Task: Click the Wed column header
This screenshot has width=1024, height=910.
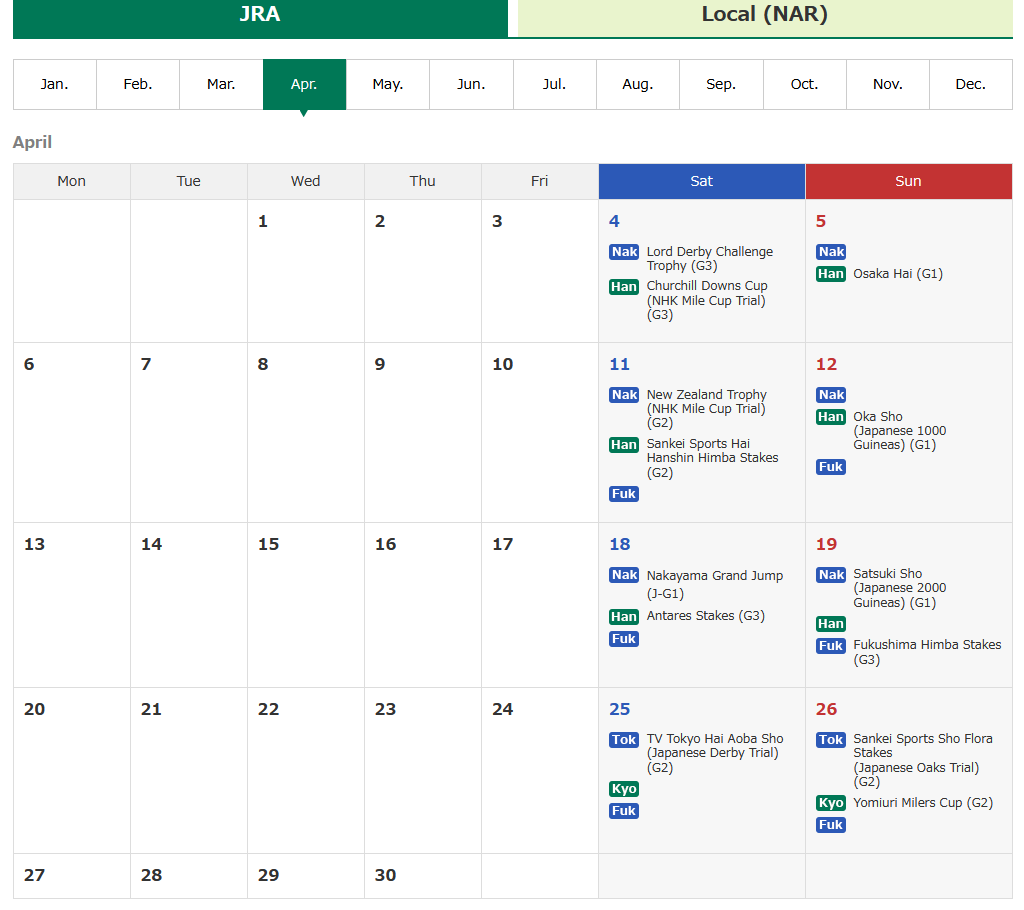Action: click(x=306, y=182)
